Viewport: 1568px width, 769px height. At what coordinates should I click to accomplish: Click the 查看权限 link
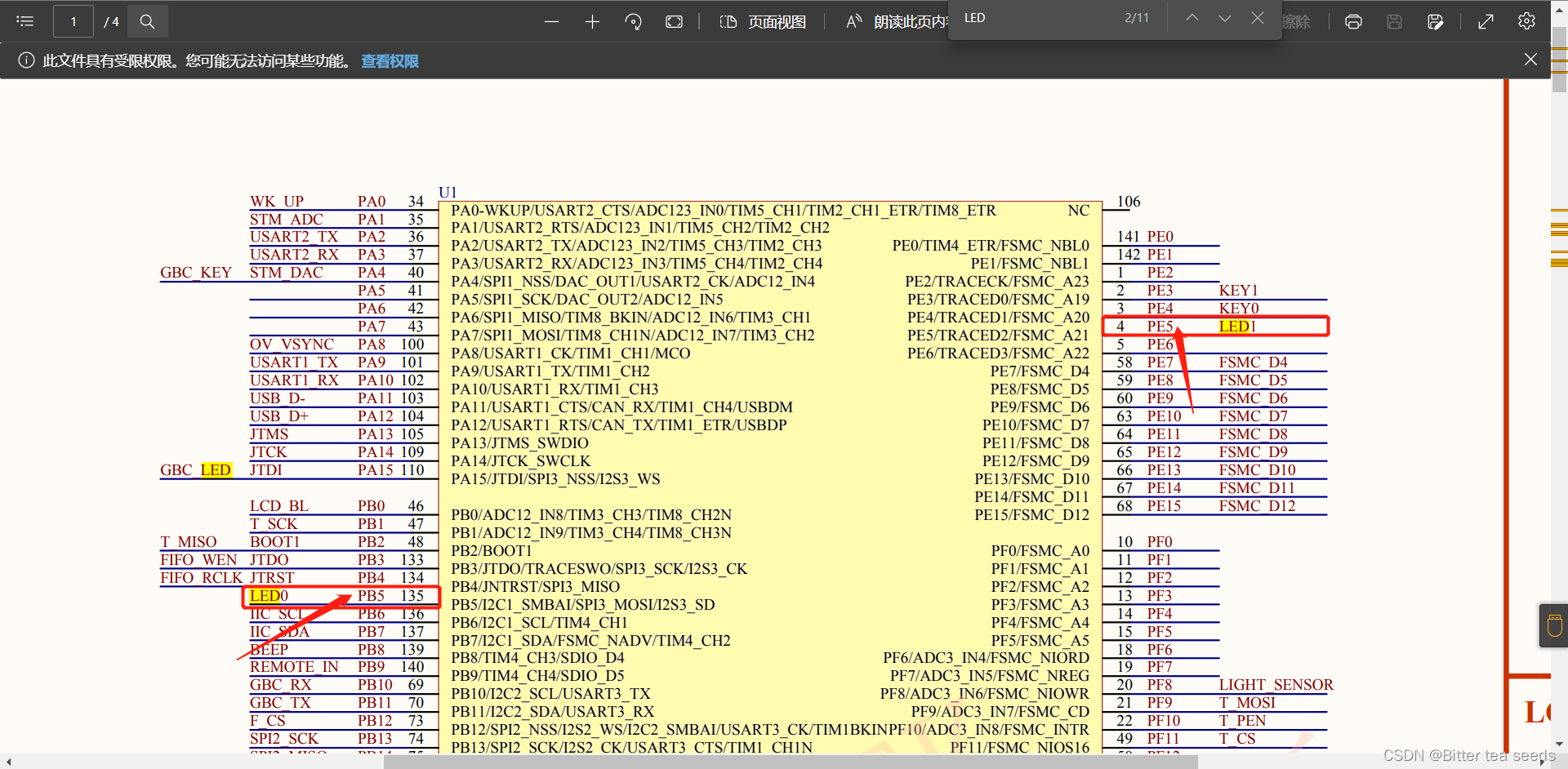(390, 61)
